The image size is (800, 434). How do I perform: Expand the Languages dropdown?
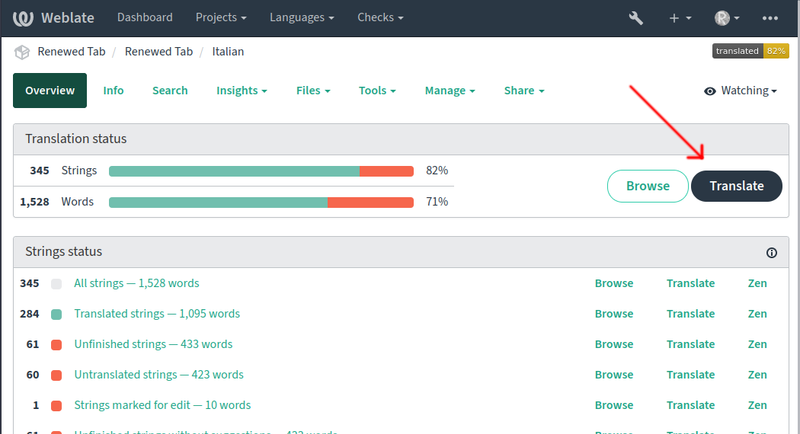pos(302,17)
